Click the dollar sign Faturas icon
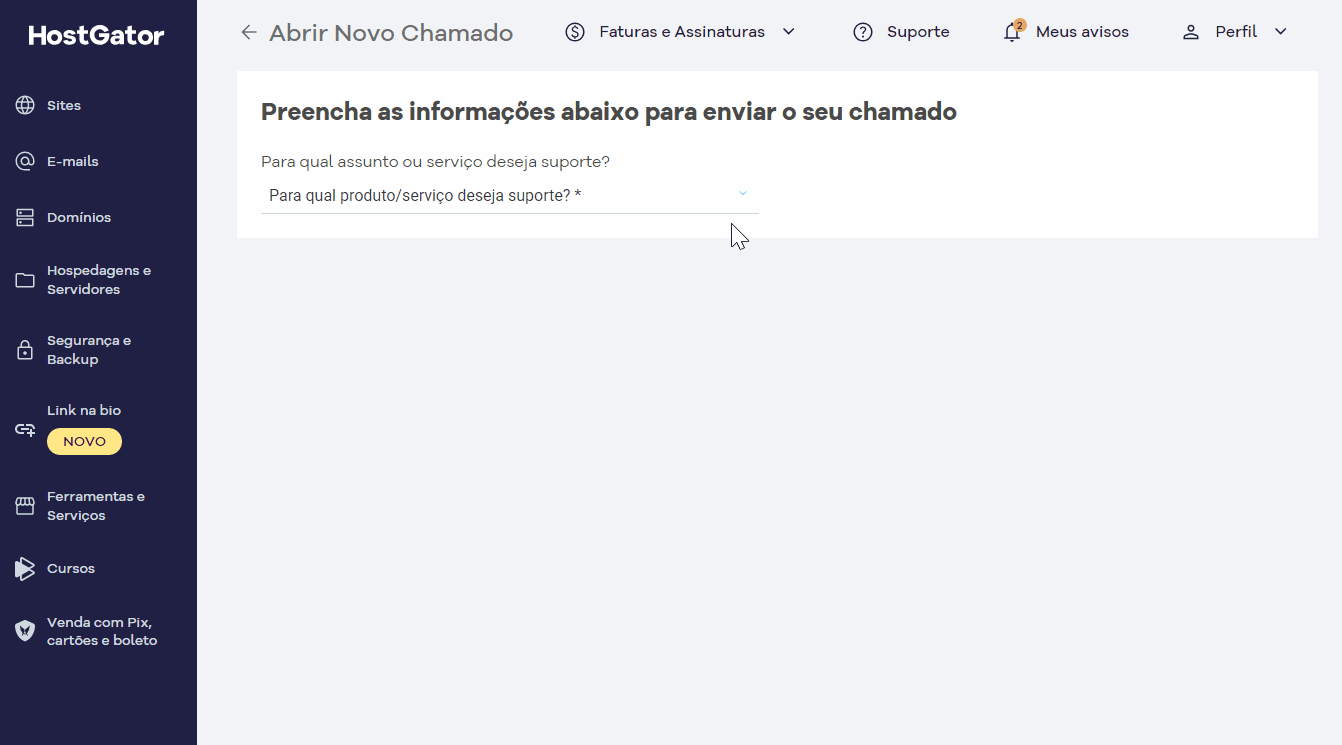This screenshot has height=745, width=1342. pos(575,32)
